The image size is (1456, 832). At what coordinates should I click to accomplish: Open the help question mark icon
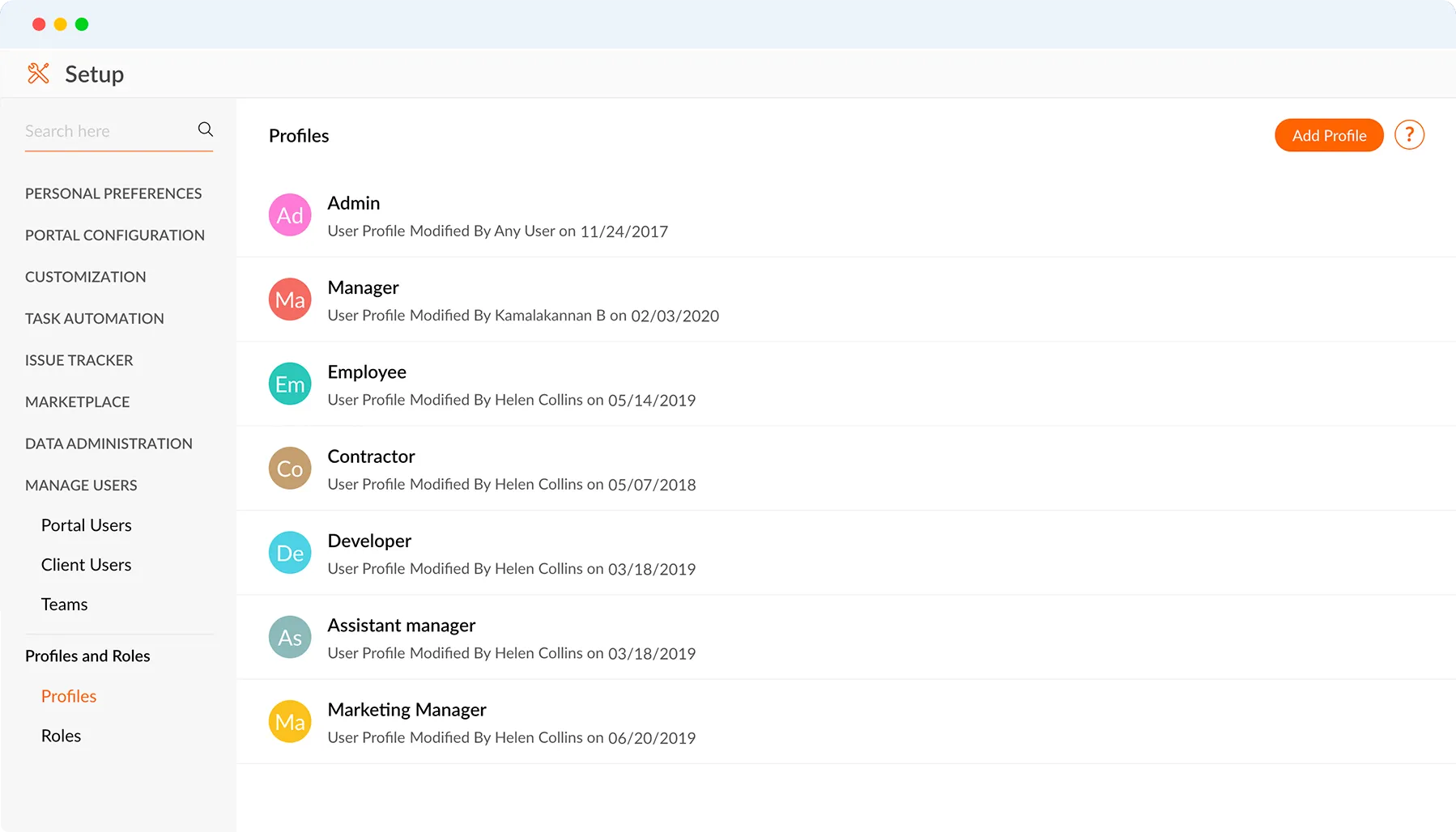tap(1409, 134)
